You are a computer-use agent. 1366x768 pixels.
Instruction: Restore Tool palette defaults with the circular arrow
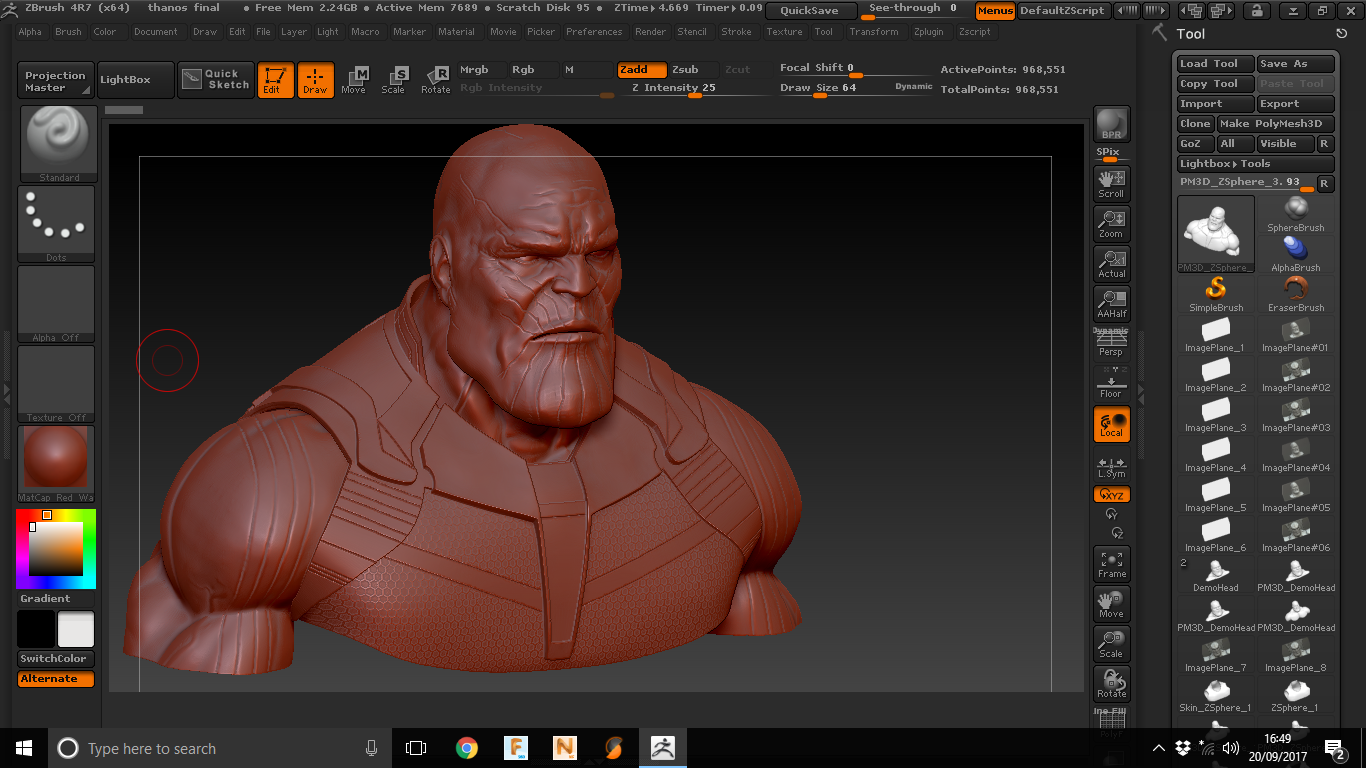(x=1342, y=34)
